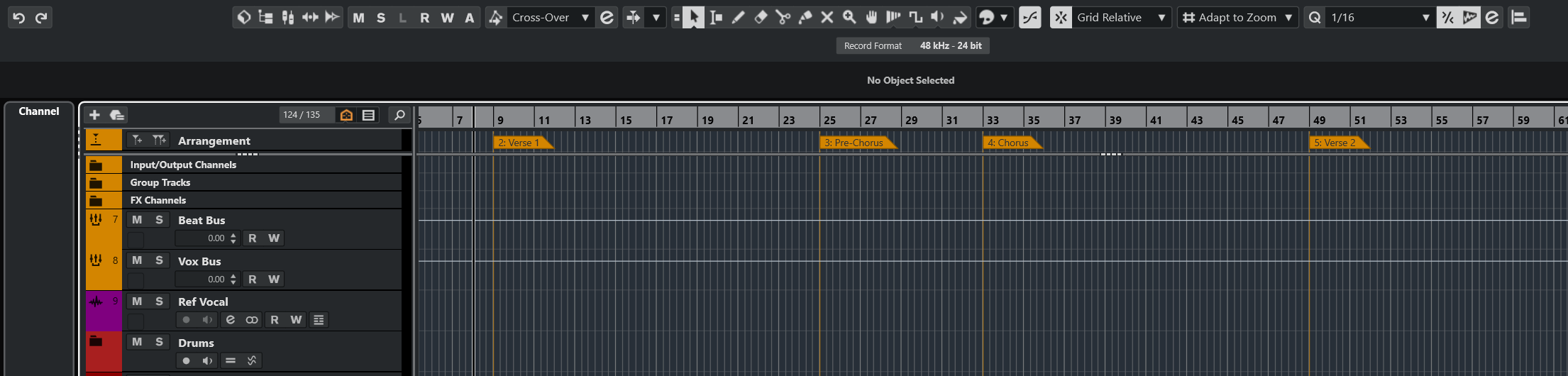This screenshot has width=1568, height=376.
Task: Toggle Snap on/off button
Action: pyautogui.click(x=1060, y=18)
